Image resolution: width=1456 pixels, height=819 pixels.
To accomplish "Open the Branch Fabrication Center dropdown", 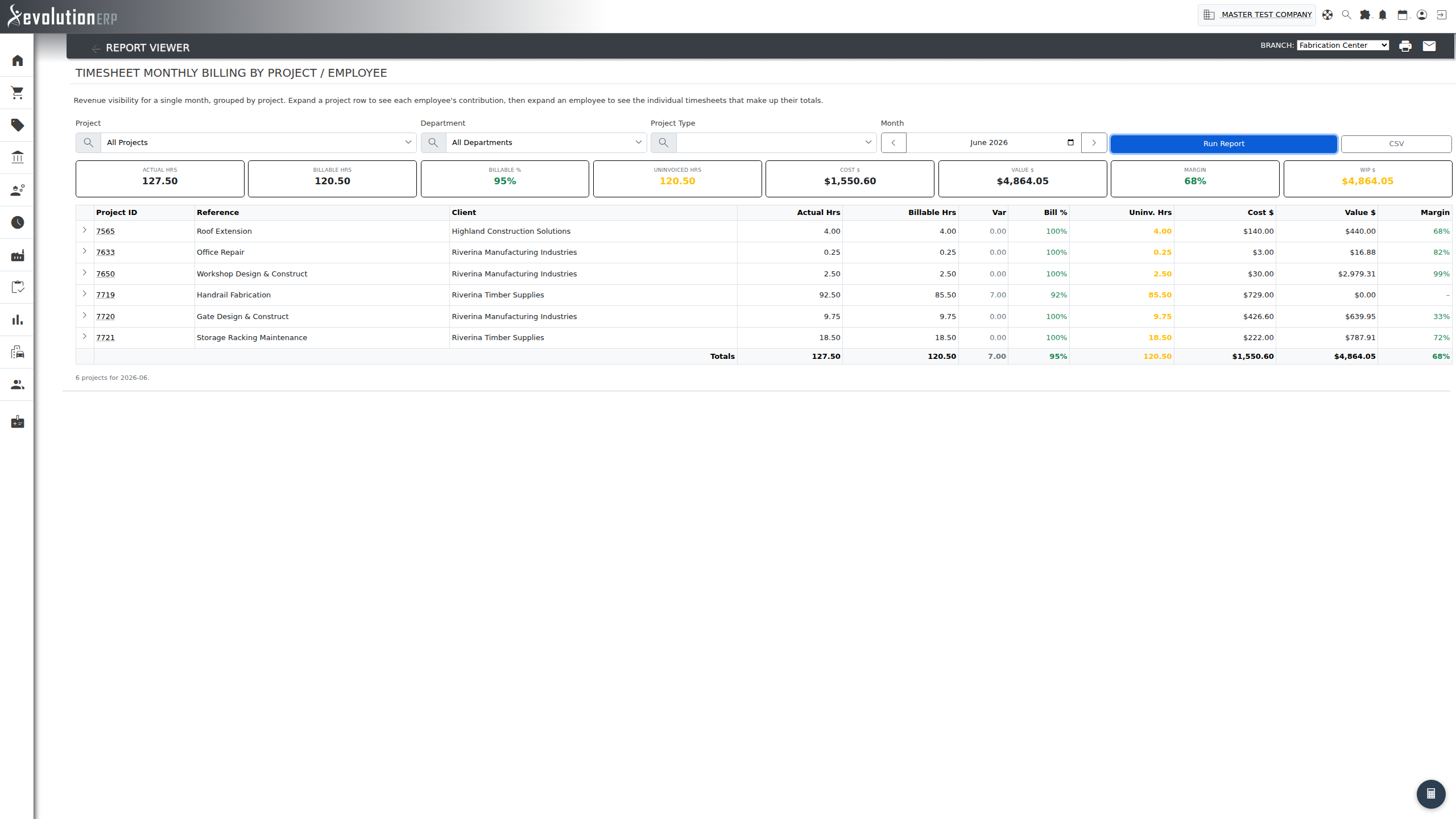I will (x=1343, y=45).
